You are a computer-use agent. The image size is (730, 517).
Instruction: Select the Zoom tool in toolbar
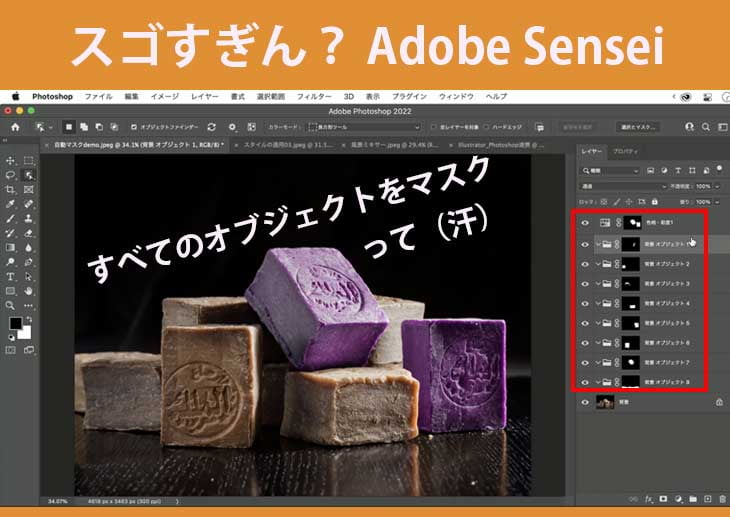coord(10,305)
